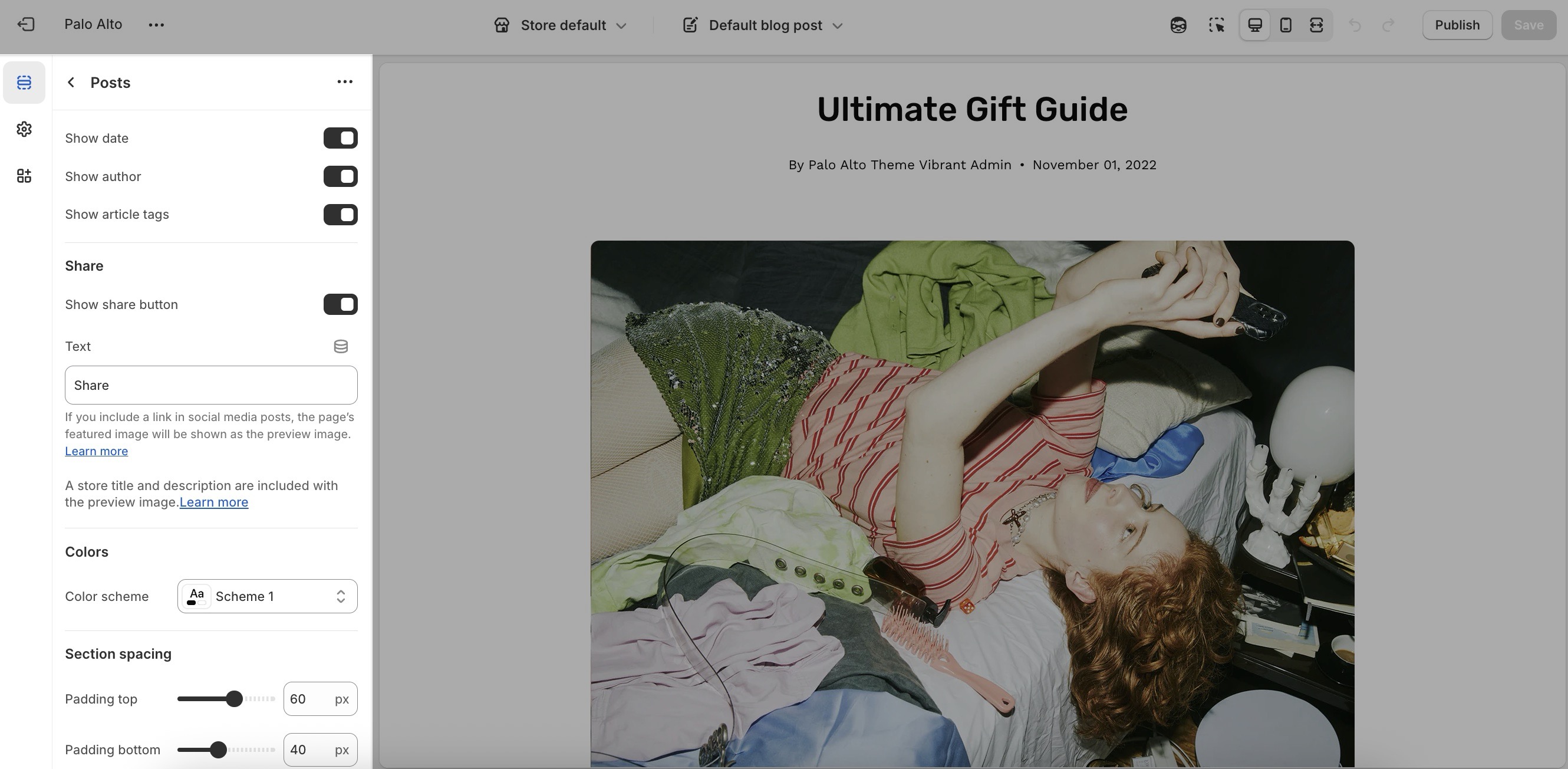This screenshot has width=1568, height=769.
Task: Open the Sections panel icon
Action: click(x=24, y=82)
